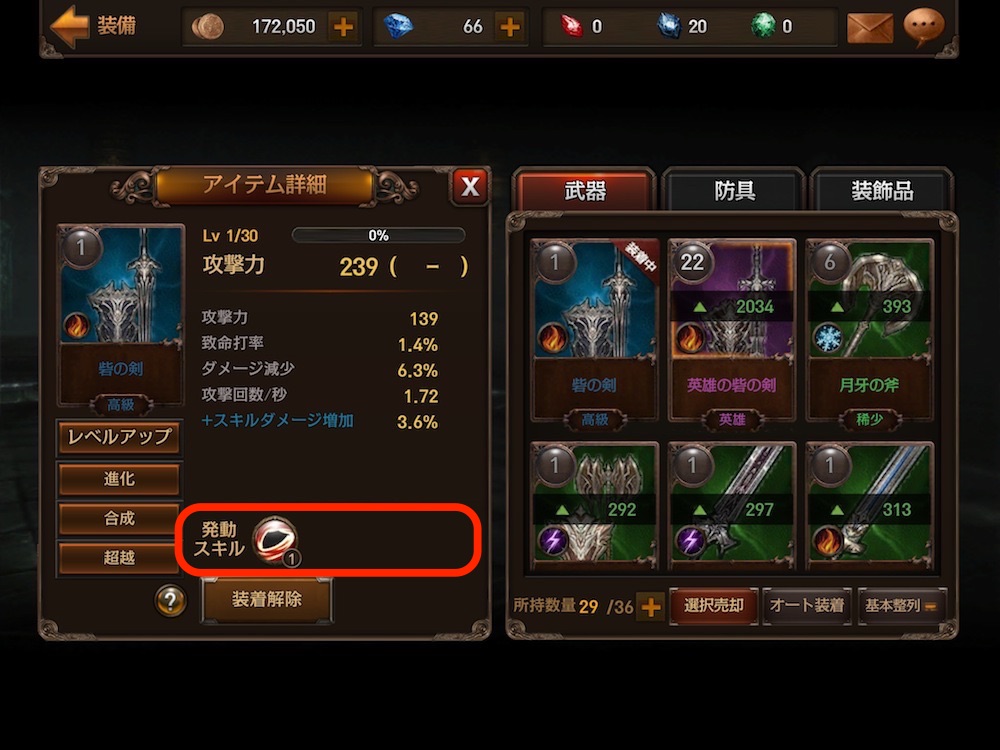Select the 英雄の皆の剣 weapon card

point(732,332)
